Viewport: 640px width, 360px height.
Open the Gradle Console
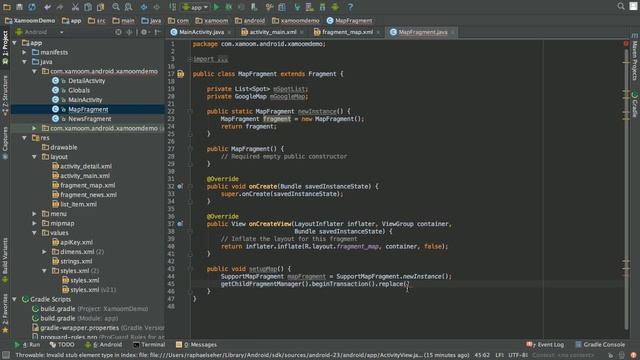point(600,345)
